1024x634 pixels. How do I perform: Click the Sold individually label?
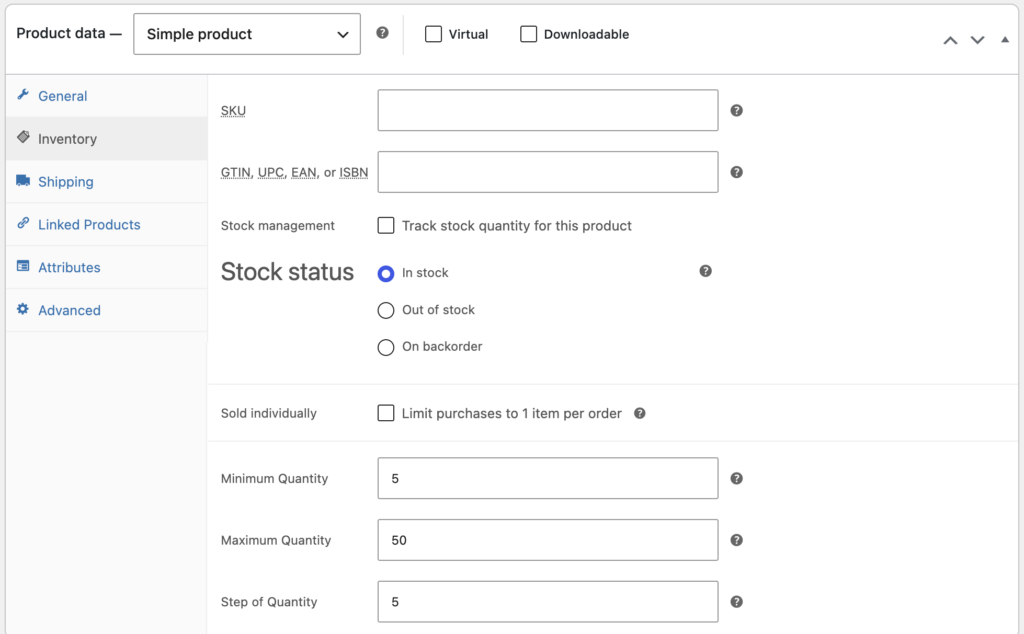pos(268,413)
